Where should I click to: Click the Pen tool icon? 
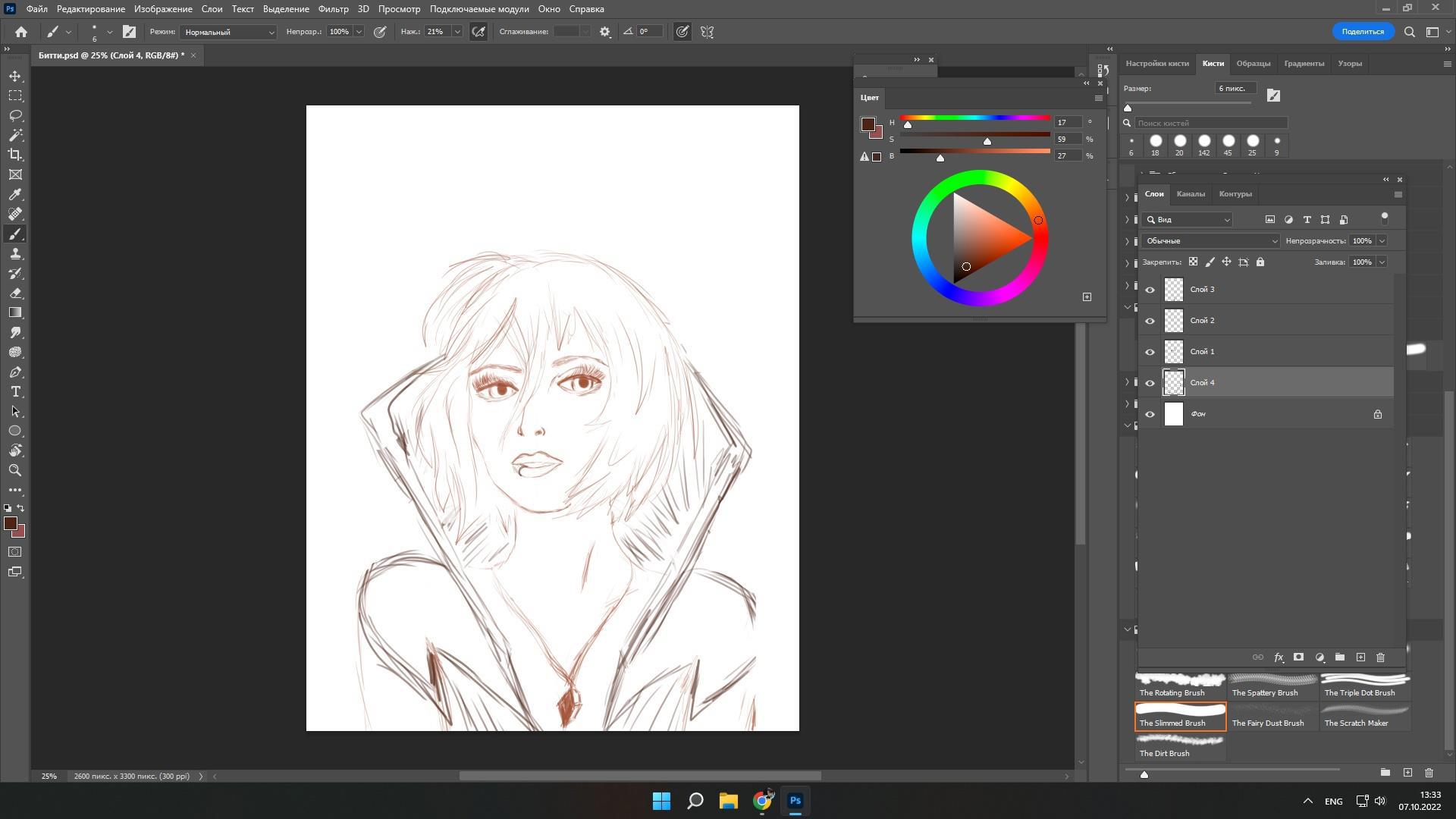coord(15,372)
